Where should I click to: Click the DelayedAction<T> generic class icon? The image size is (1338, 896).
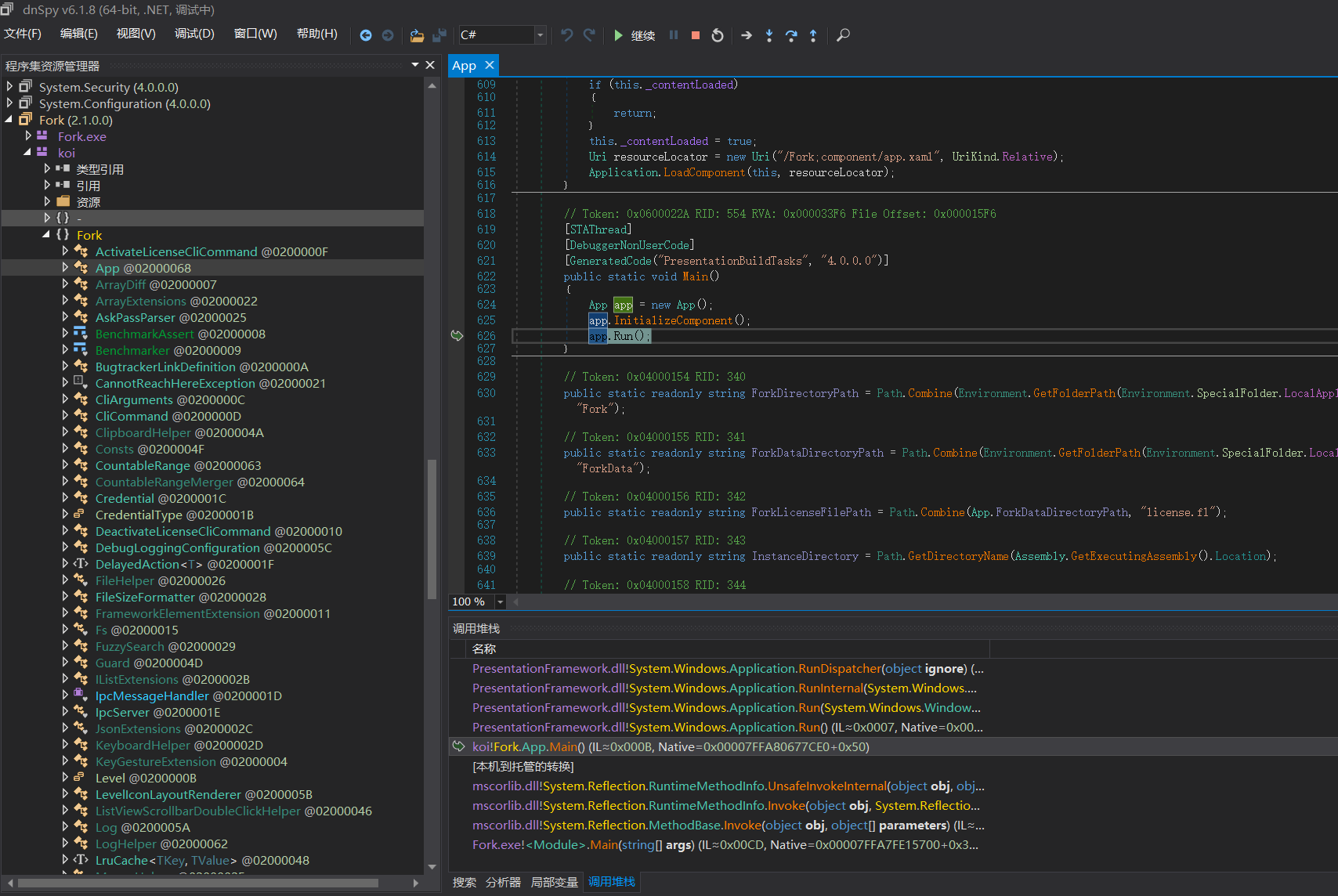point(81,564)
